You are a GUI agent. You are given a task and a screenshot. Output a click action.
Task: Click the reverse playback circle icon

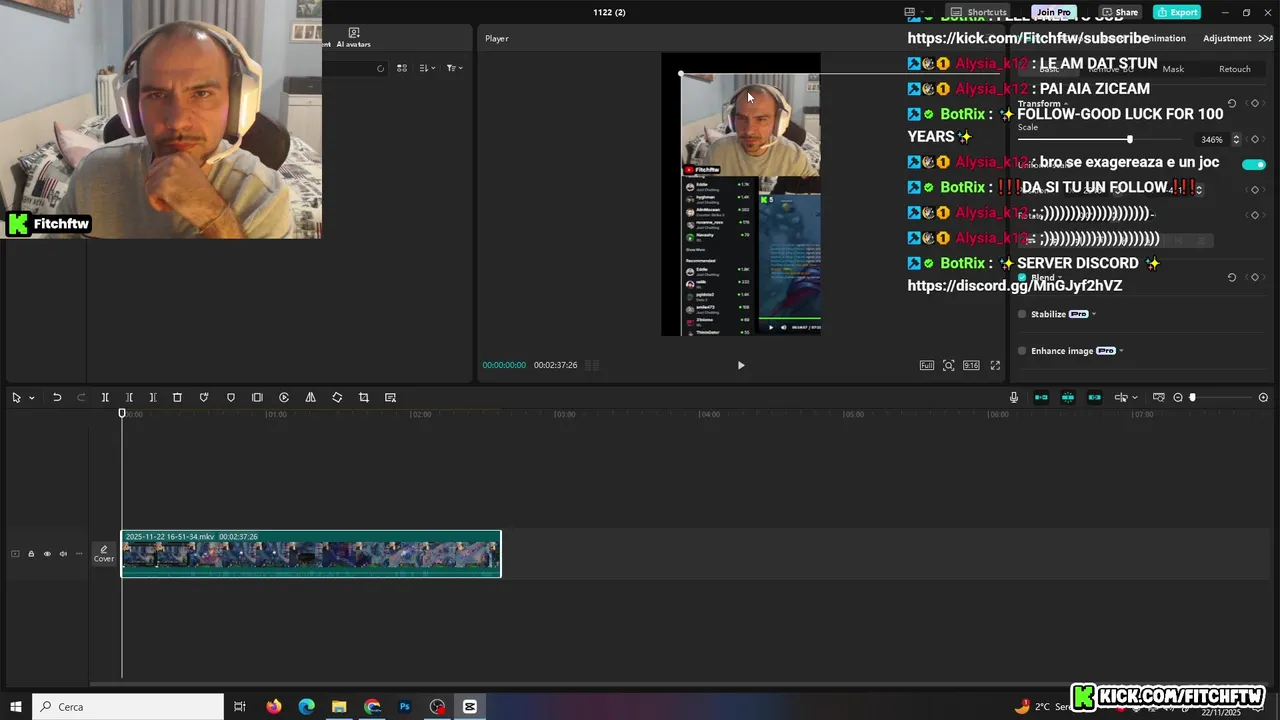click(x=284, y=397)
